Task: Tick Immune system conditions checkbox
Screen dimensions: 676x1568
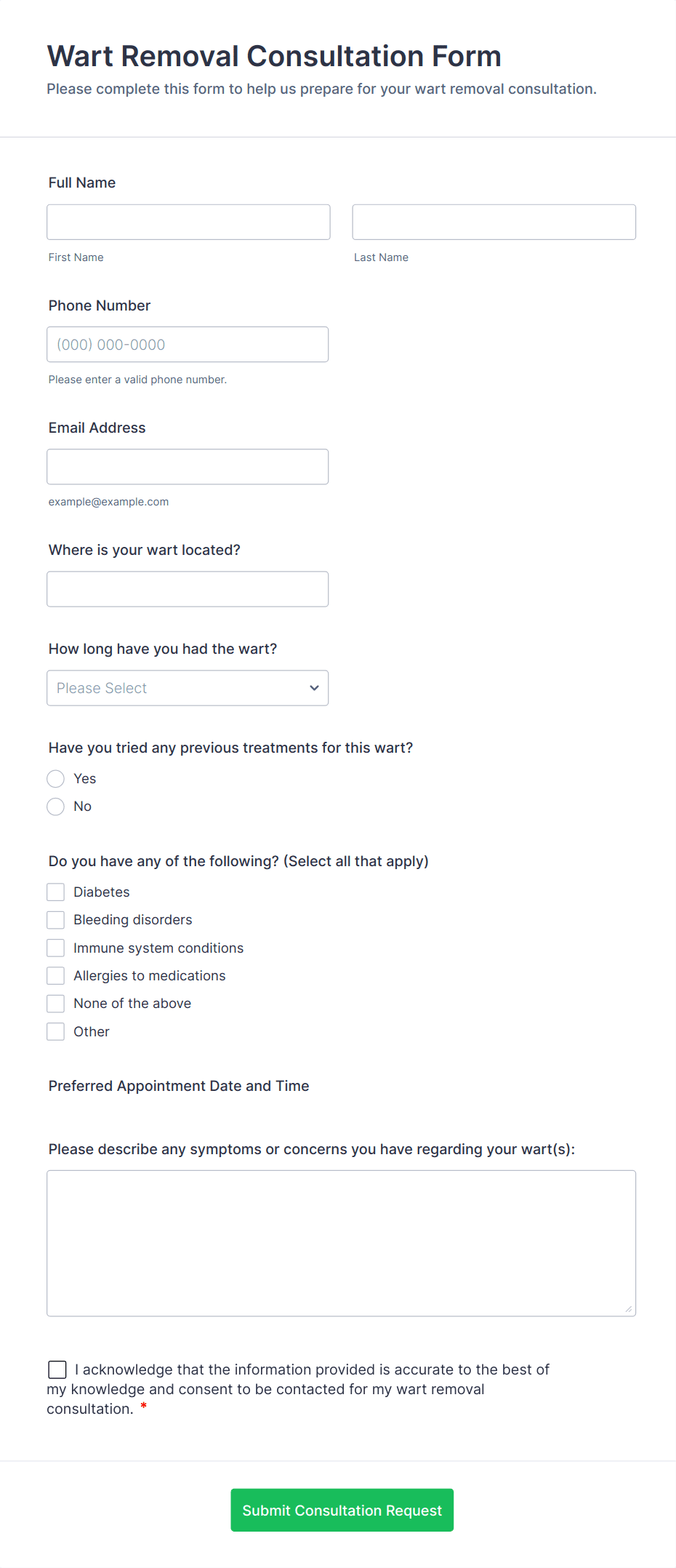Action: [x=56, y=948]
